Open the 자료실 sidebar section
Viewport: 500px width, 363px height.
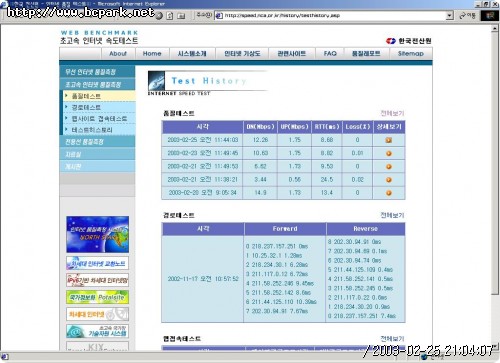(x=97, y=154)
